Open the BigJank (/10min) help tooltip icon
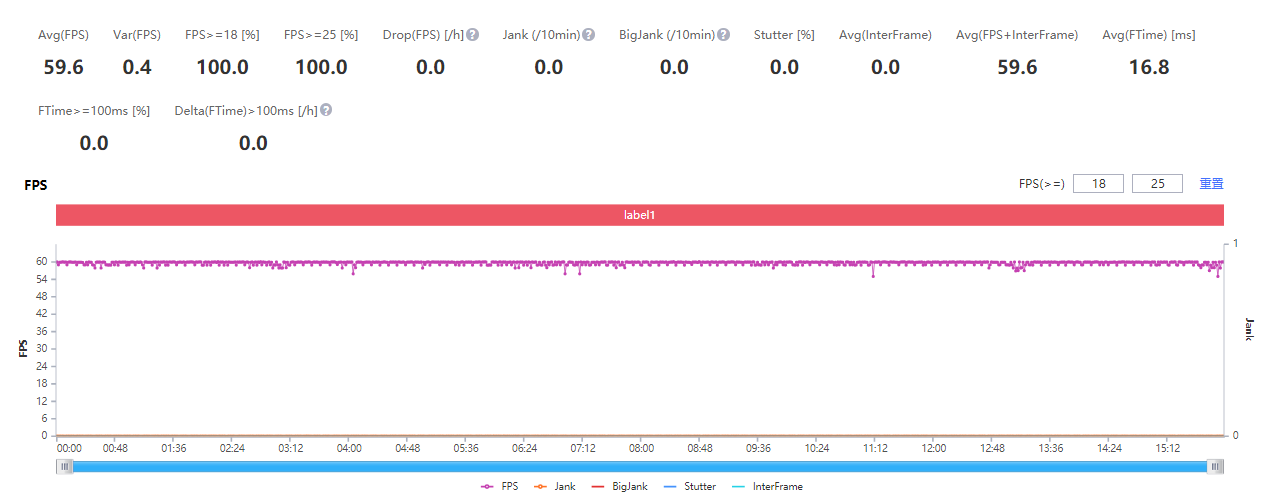The height and width of the screenshot is (495, 1265). [x=723, y=35]
